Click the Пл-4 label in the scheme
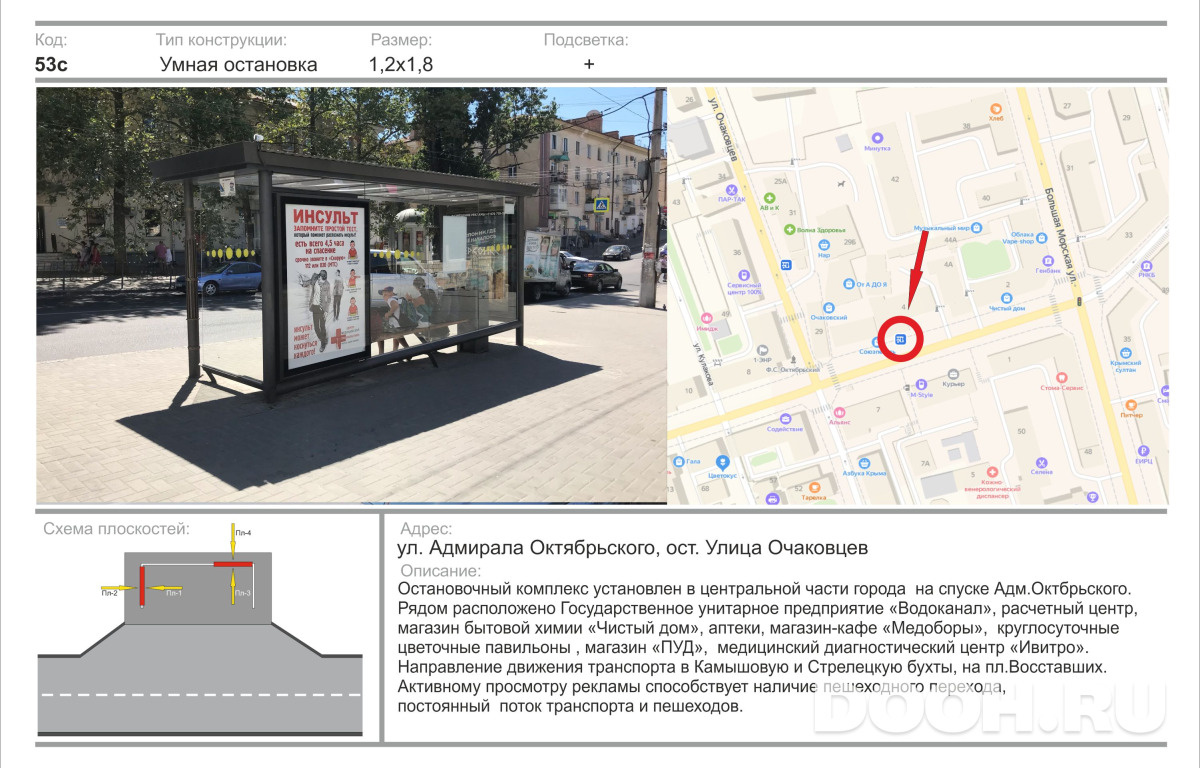Screen dimensions: 1200x768 [243, 533]
